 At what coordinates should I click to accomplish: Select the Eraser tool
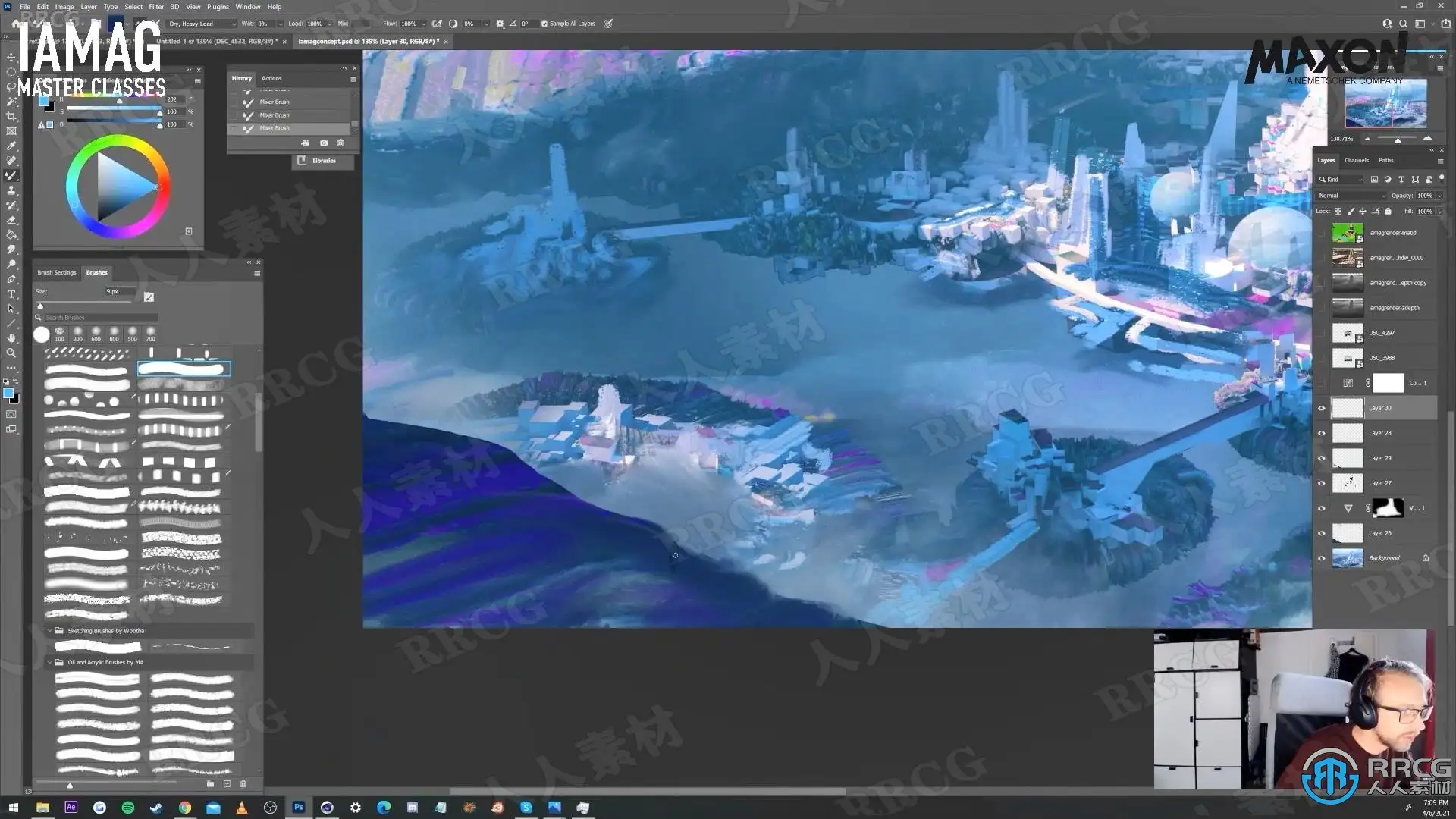pyautogui.click(x=11, y=220)
